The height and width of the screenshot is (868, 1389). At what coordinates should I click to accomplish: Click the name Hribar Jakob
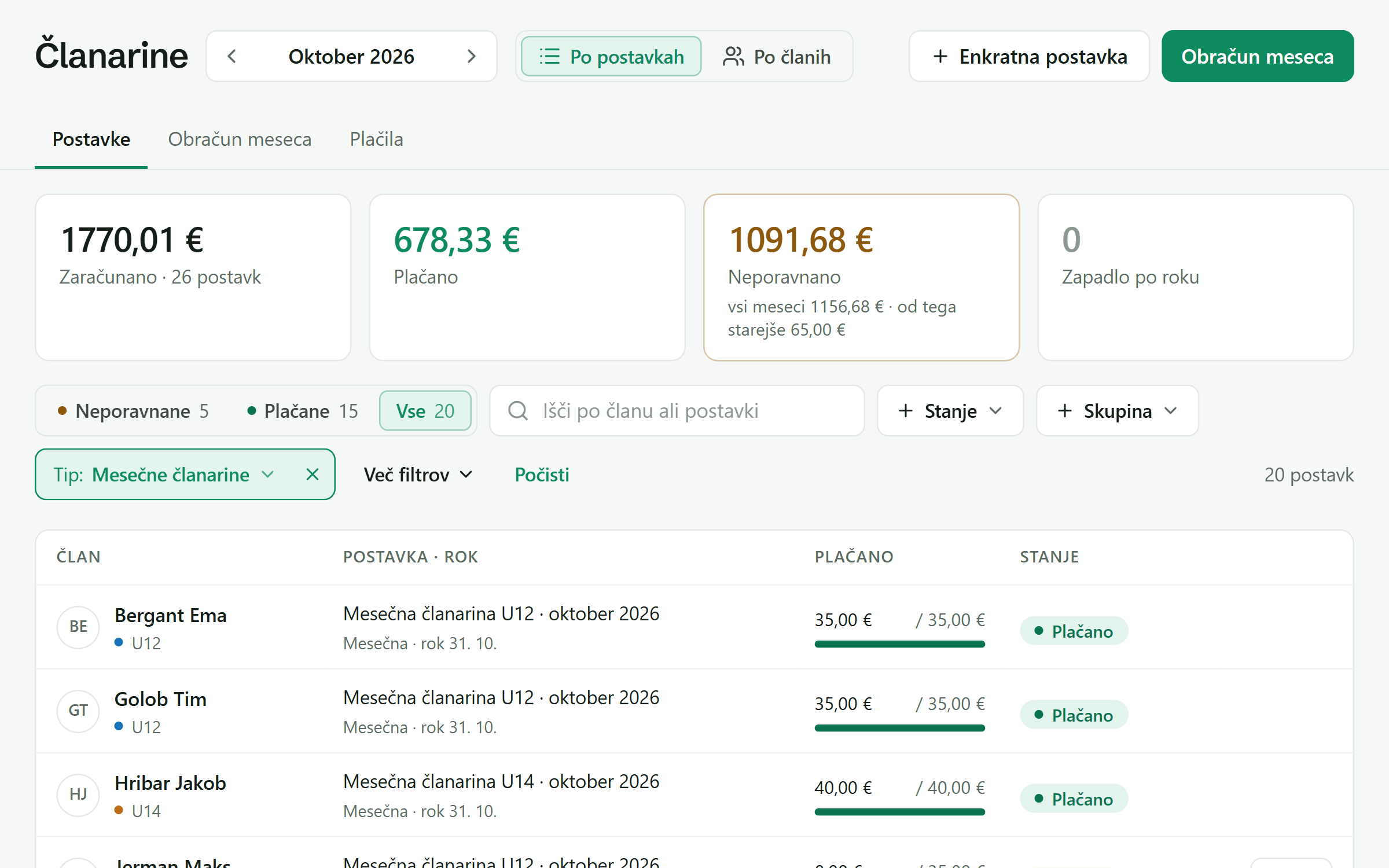point(170,784)
